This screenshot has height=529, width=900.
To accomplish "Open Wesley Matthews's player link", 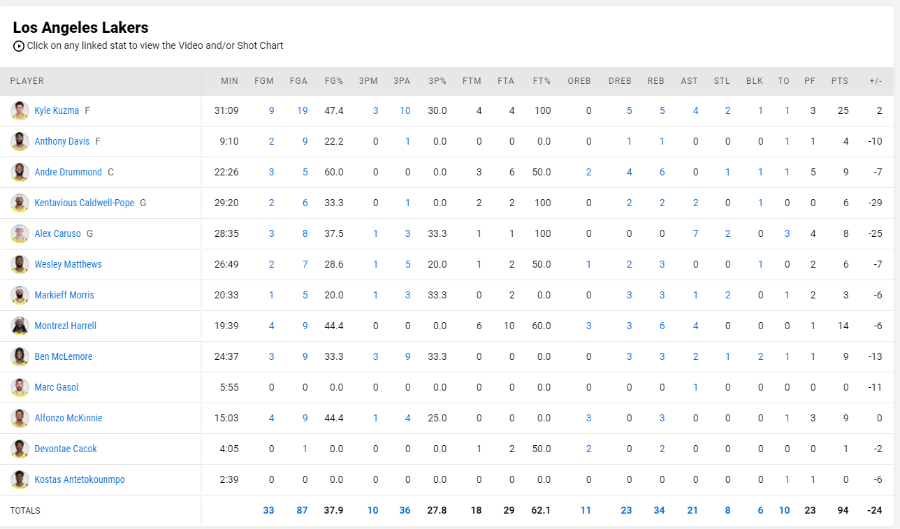I will point(68,264).
